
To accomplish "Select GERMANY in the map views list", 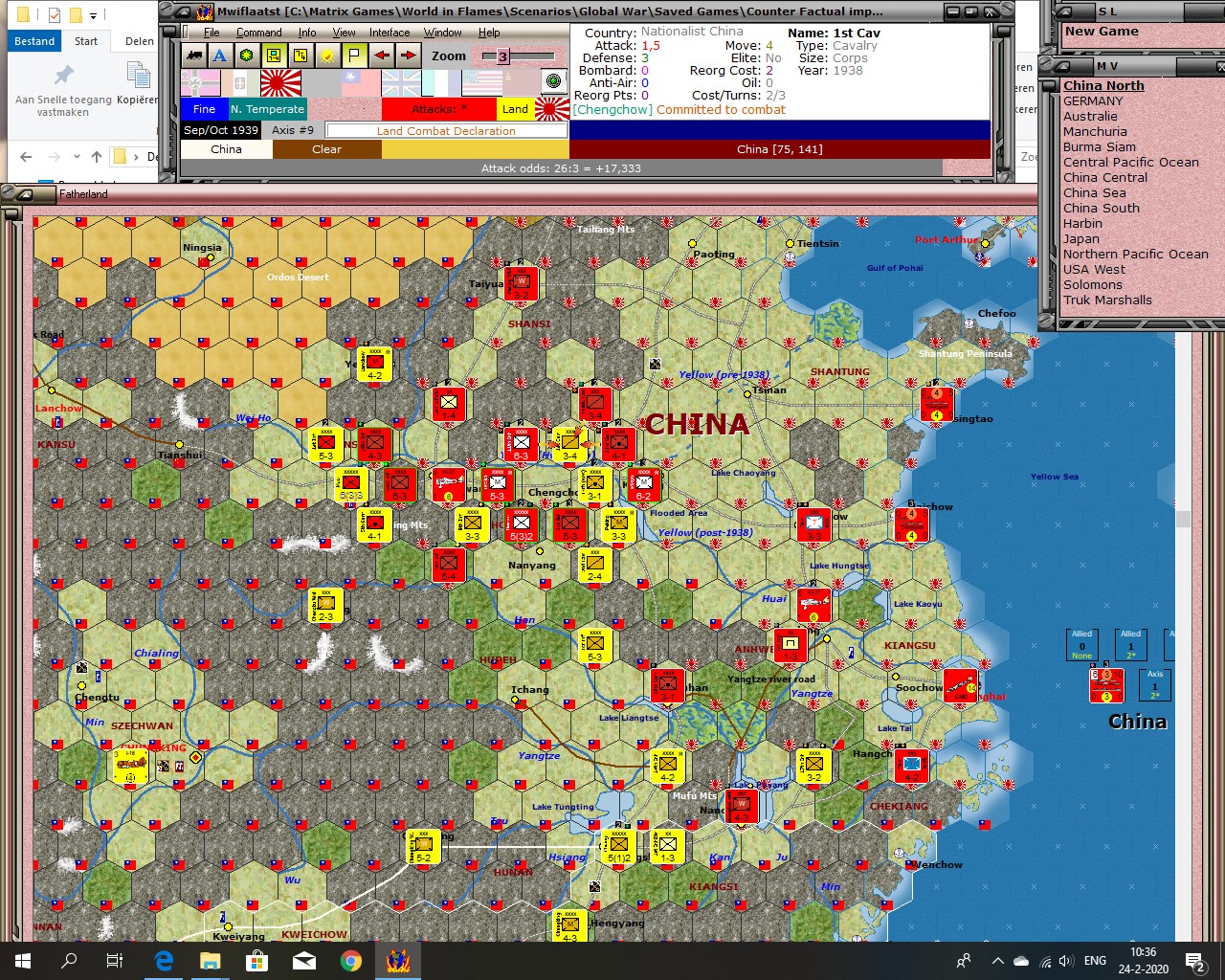I will click(1093, 100).
